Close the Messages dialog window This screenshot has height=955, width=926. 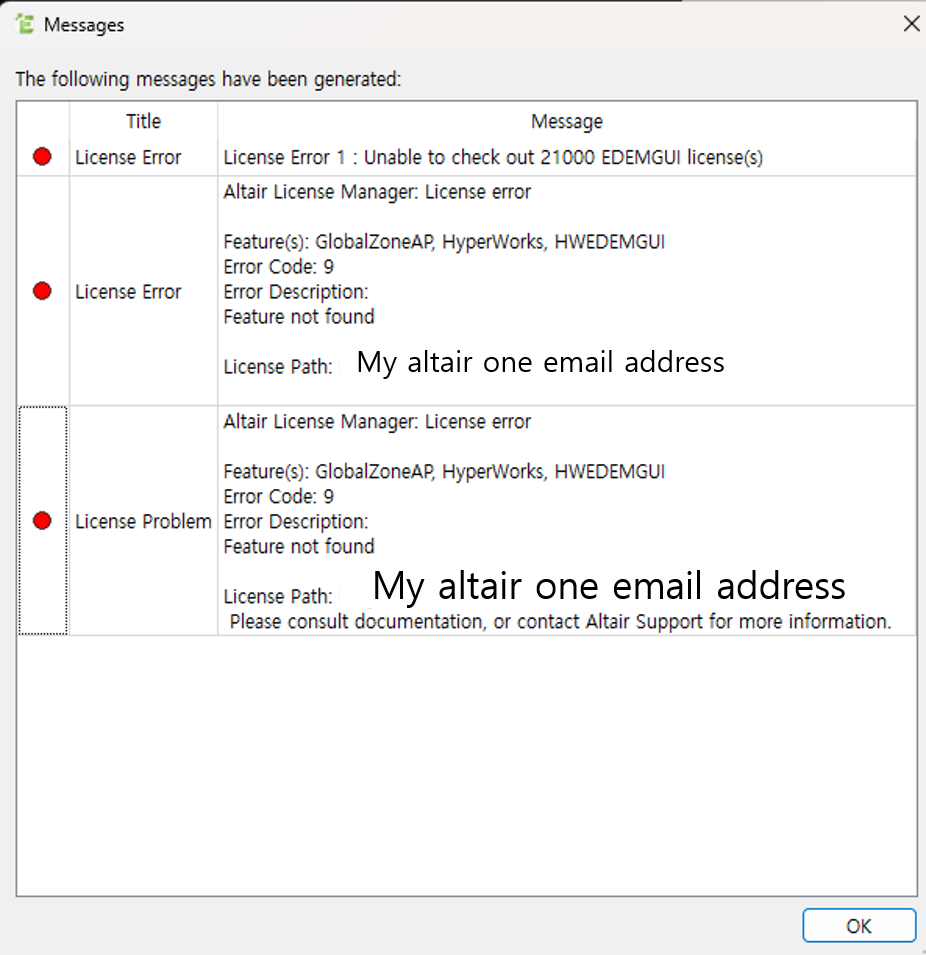point(911,24)
